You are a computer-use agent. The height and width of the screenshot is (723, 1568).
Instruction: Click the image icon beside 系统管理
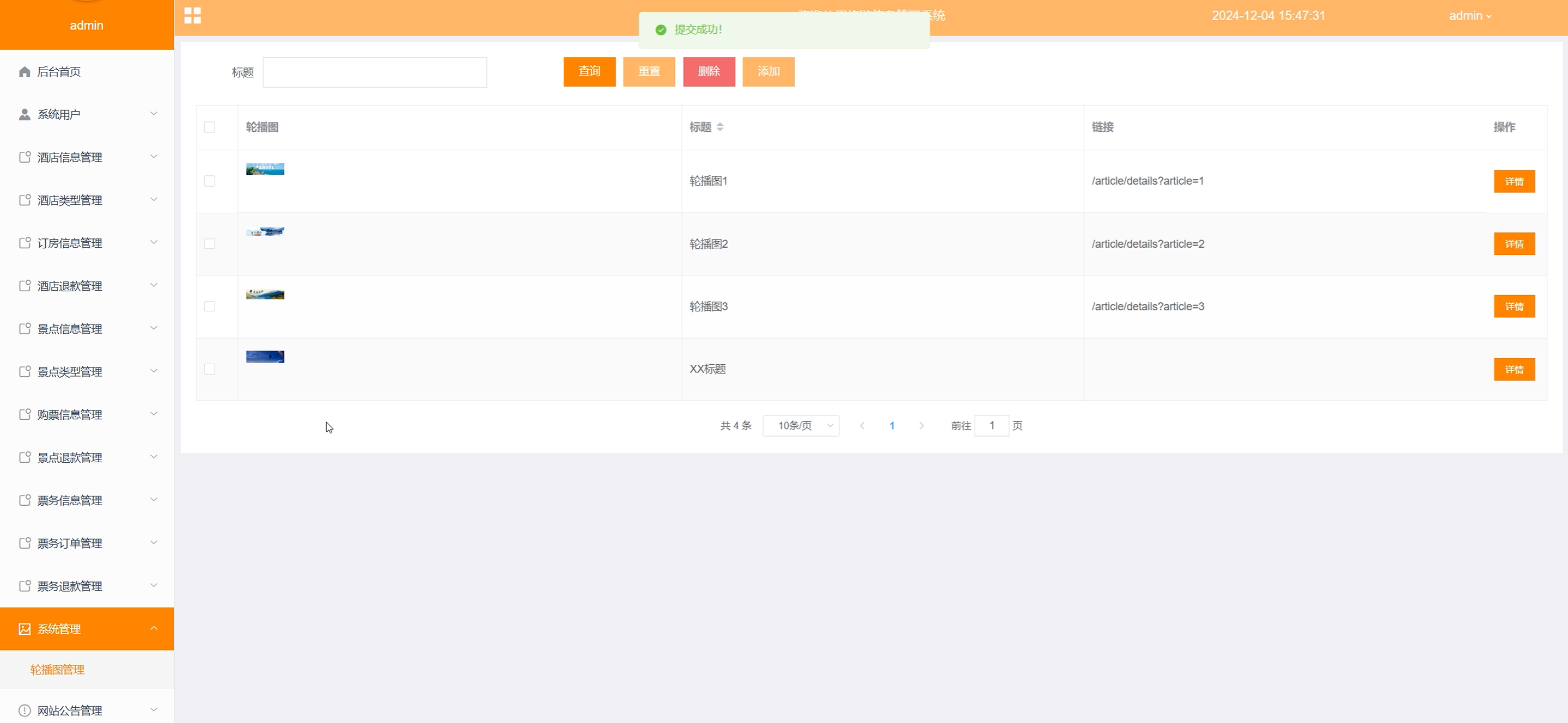(25, 629)
